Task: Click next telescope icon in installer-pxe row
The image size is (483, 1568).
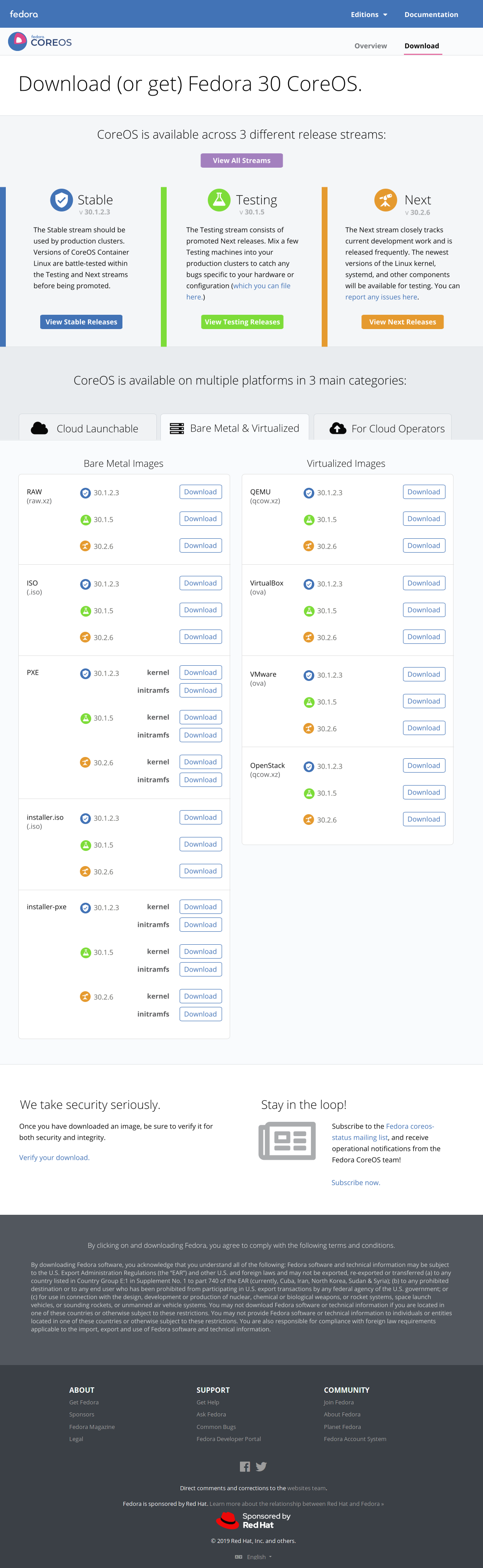Action: point(85,997)
